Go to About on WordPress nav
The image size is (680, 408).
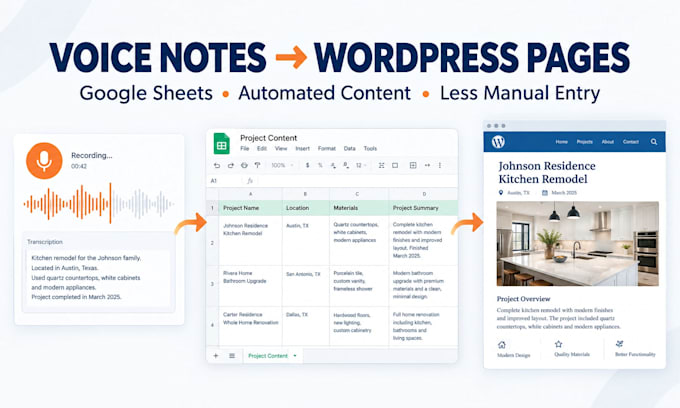point(608,142)
